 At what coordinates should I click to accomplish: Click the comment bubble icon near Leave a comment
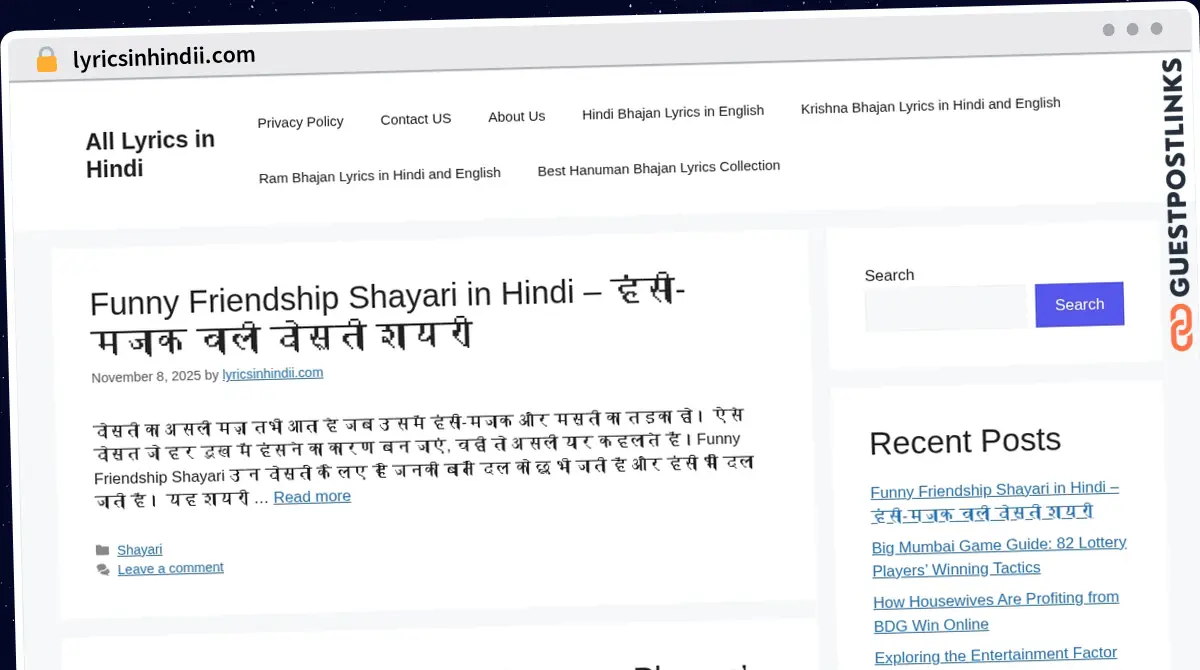click(103, 568)
